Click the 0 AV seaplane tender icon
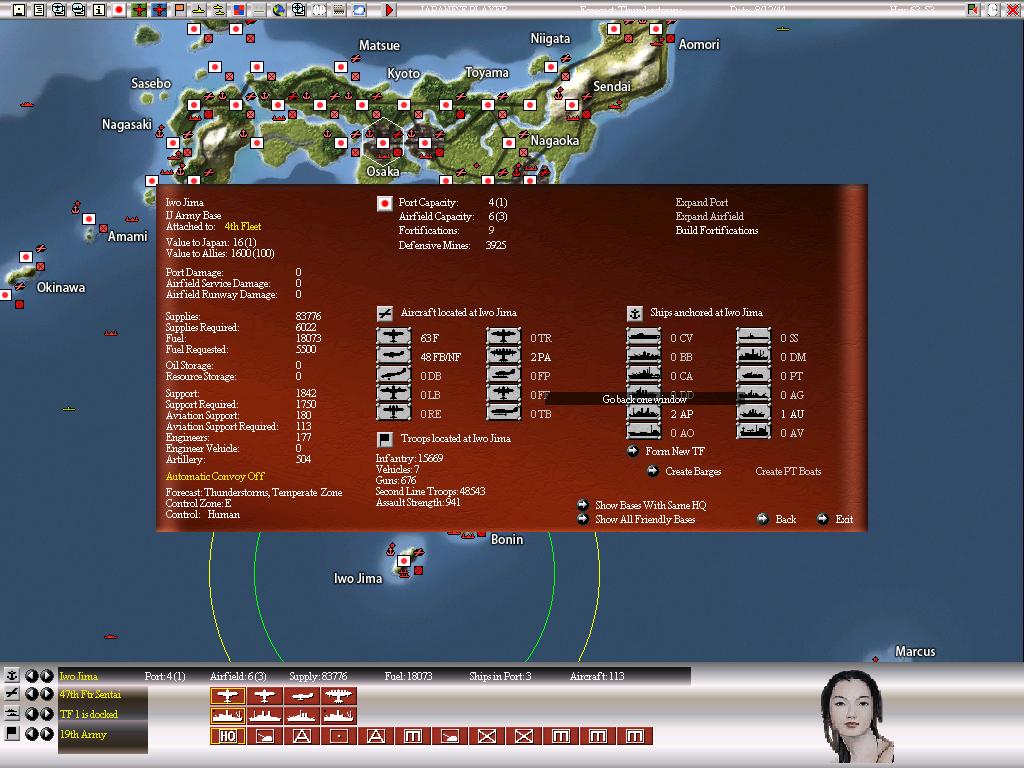Screen dimensions: 1024x768 (x=754, y=432)
